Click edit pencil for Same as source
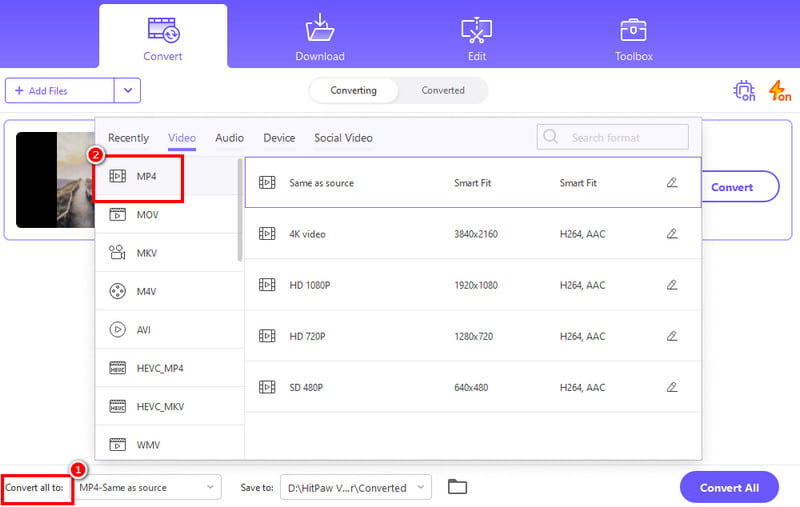 pyautogui.click(x=672, y=183)
